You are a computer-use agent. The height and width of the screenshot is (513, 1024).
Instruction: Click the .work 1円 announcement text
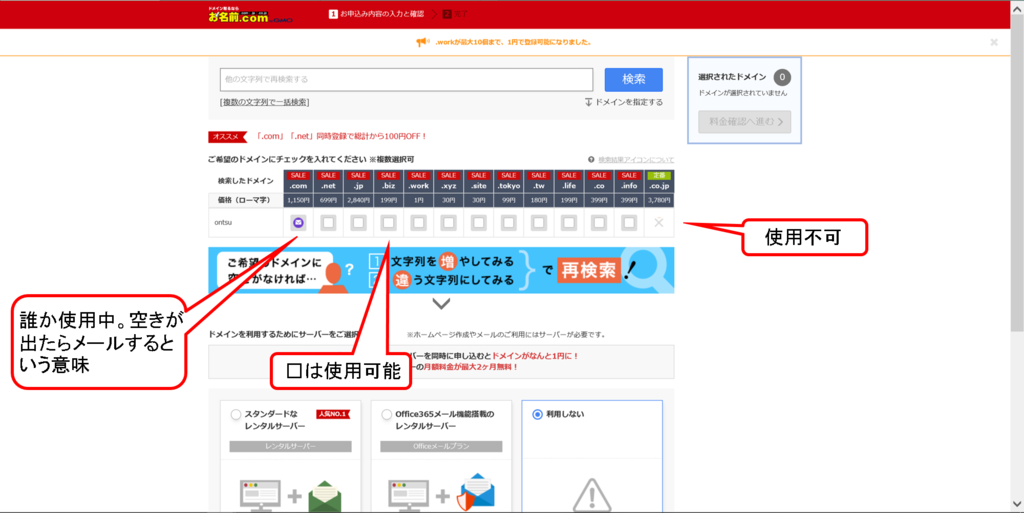point(513,42)
